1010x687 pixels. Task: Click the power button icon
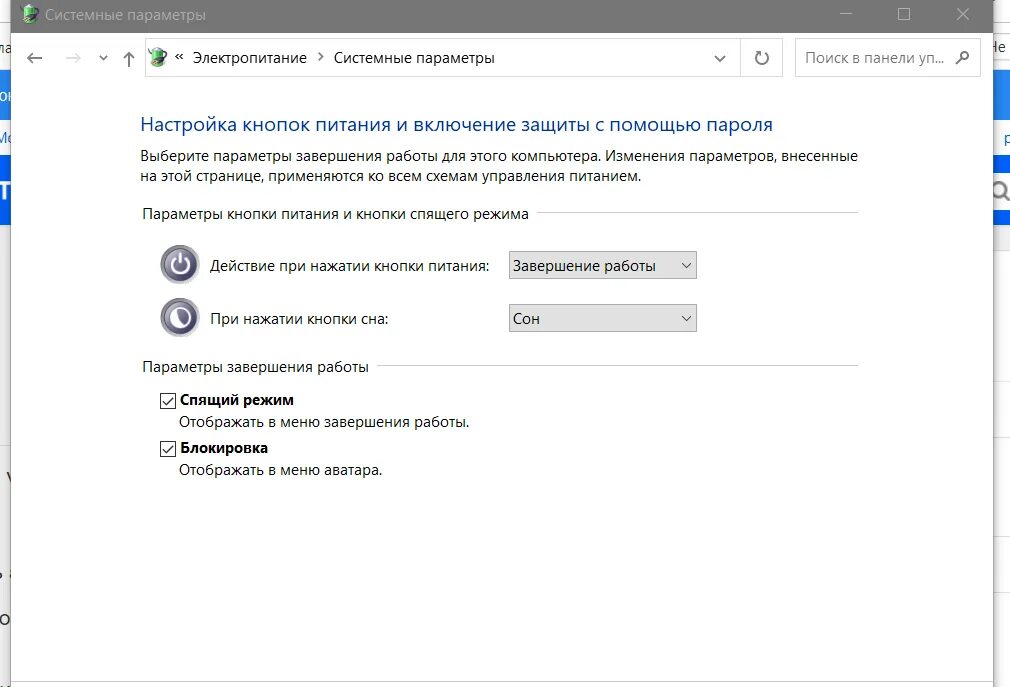click(180, 265)
